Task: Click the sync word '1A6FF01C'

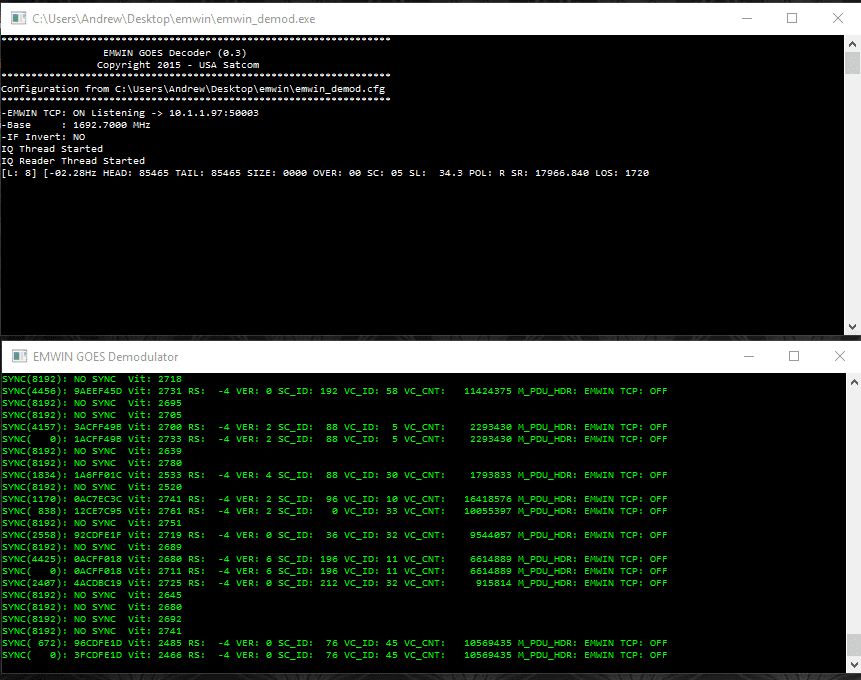Action: pyautogui.click(x=98, y=475)
